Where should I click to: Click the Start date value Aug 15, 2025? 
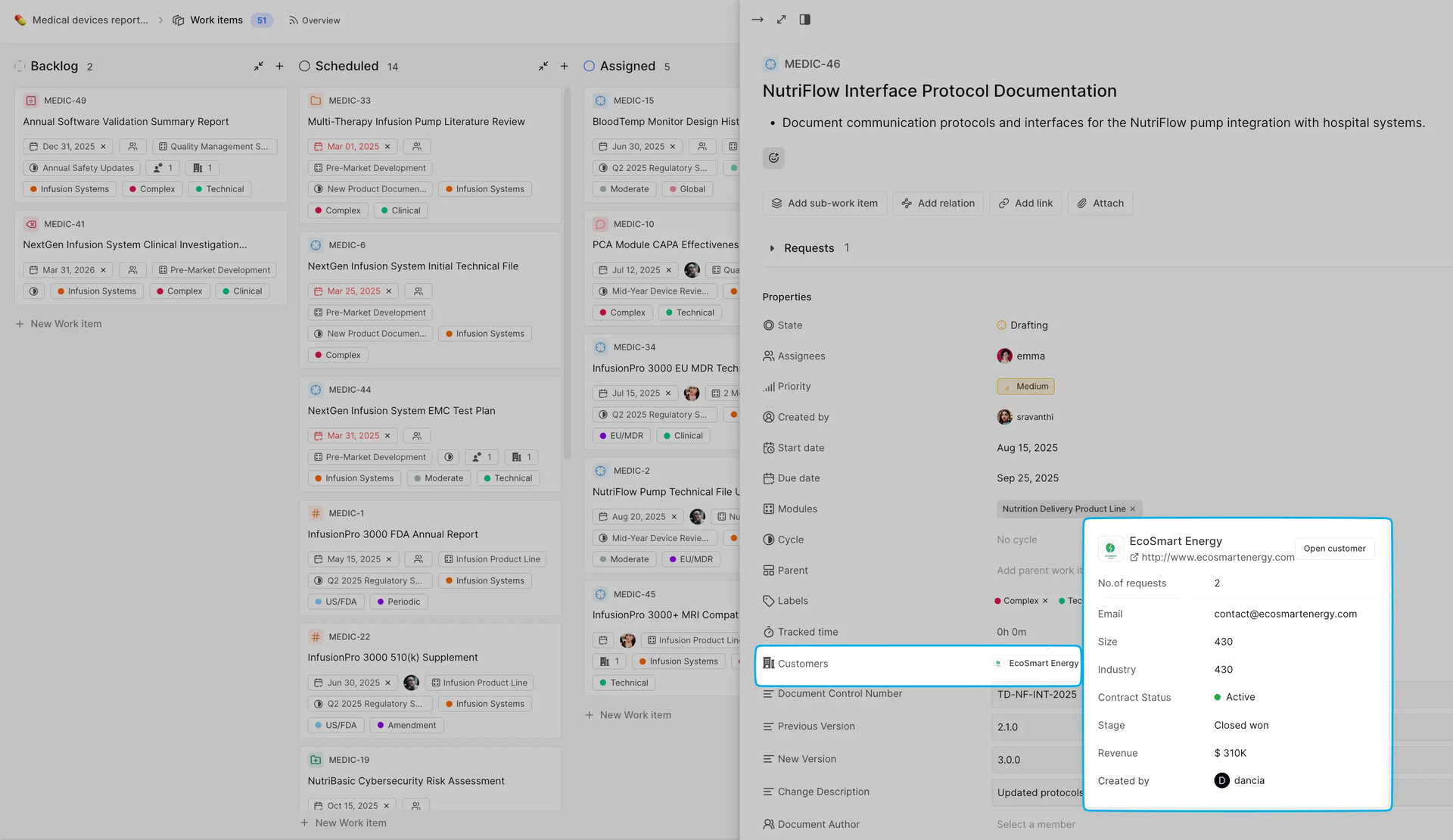tap(1027, 448)
